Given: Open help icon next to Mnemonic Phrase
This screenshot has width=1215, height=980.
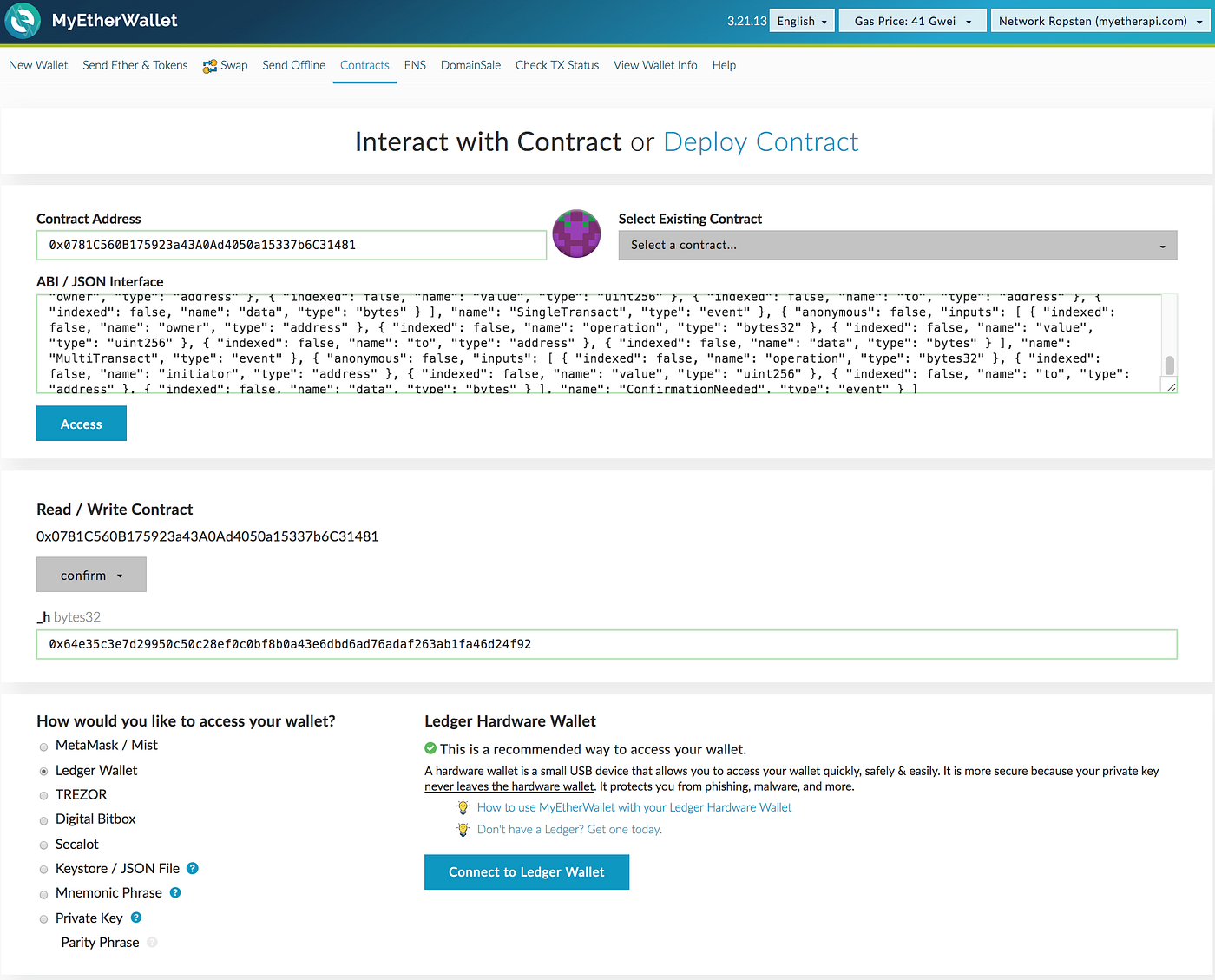Looking at the screenshot, I should pos(175,892).
